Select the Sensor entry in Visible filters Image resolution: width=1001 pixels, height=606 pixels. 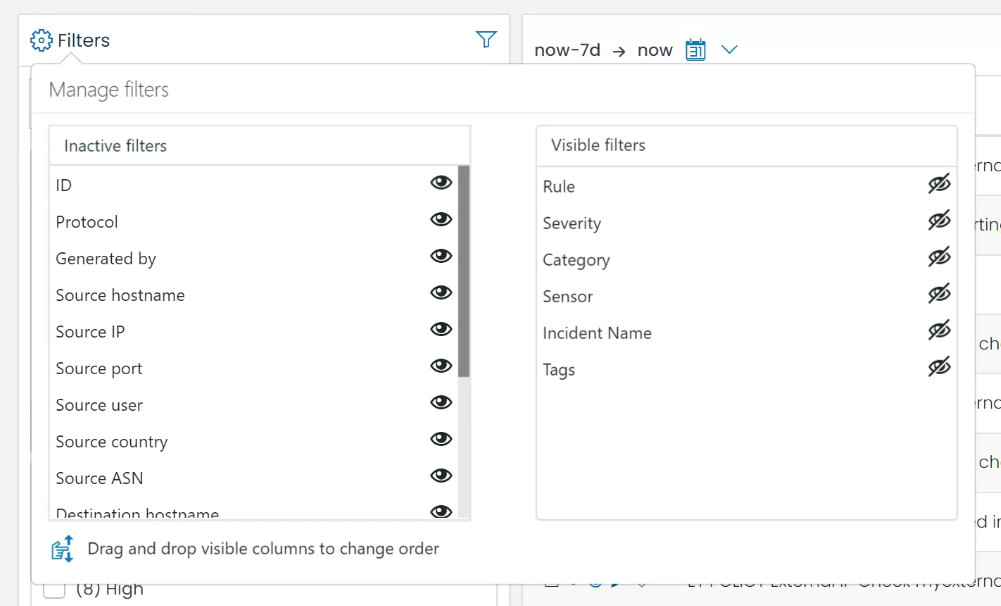point(567,296)
